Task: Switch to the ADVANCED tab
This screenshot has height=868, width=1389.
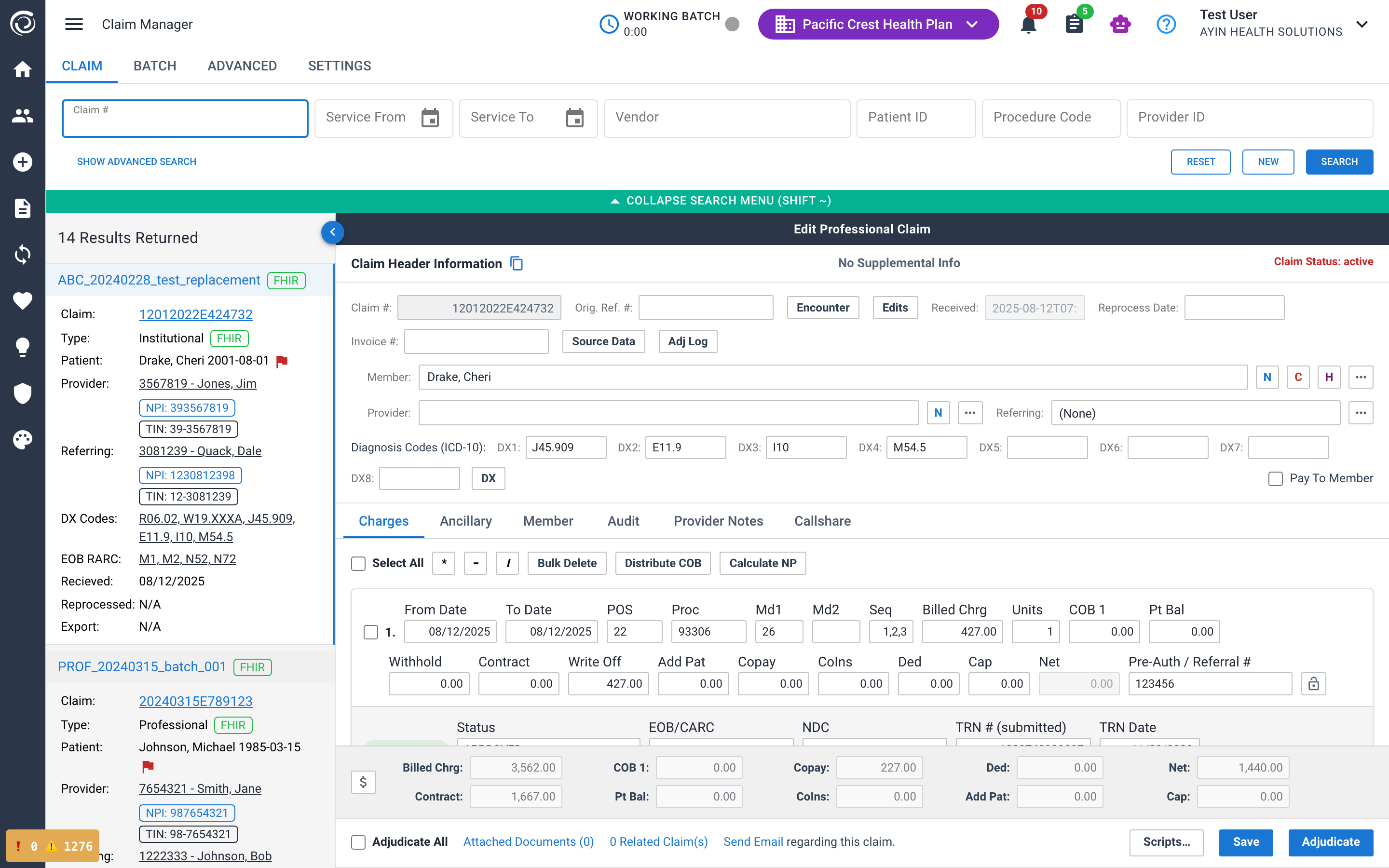Action: click(x=242, y=66)
